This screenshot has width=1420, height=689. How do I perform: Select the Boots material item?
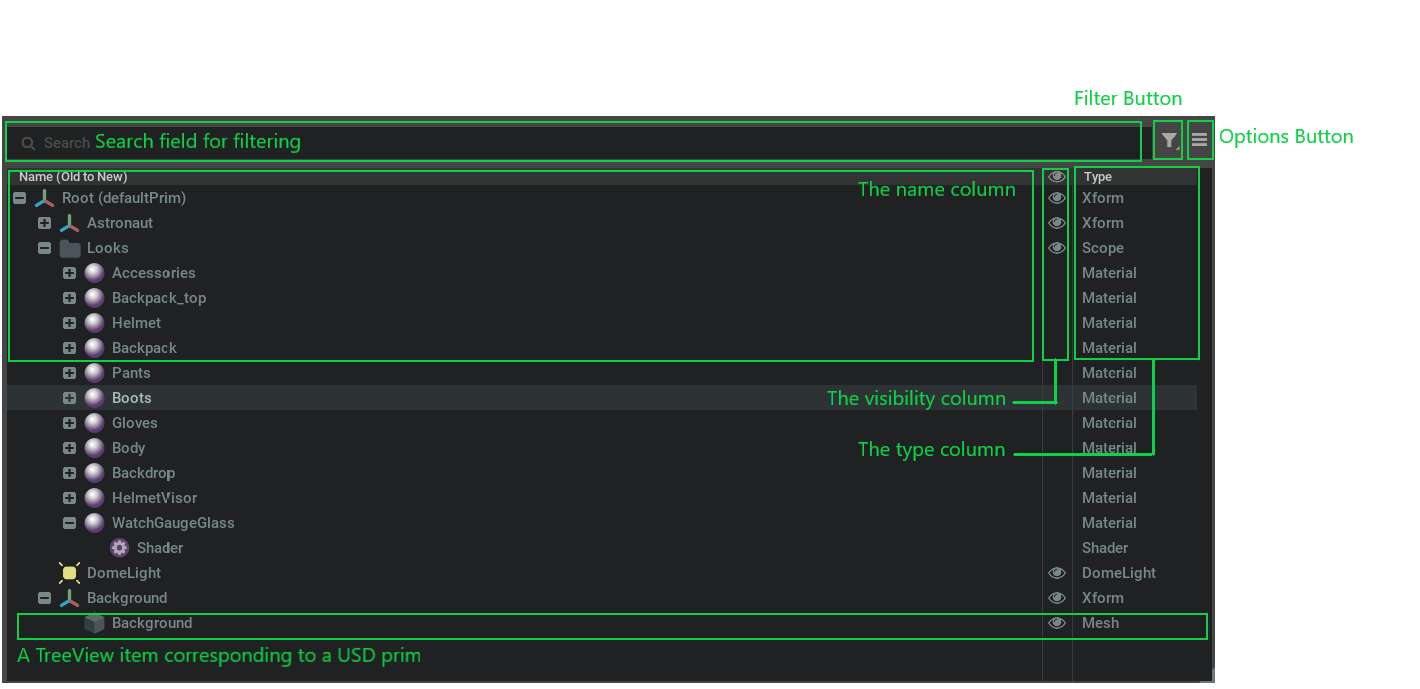[132, 398]
